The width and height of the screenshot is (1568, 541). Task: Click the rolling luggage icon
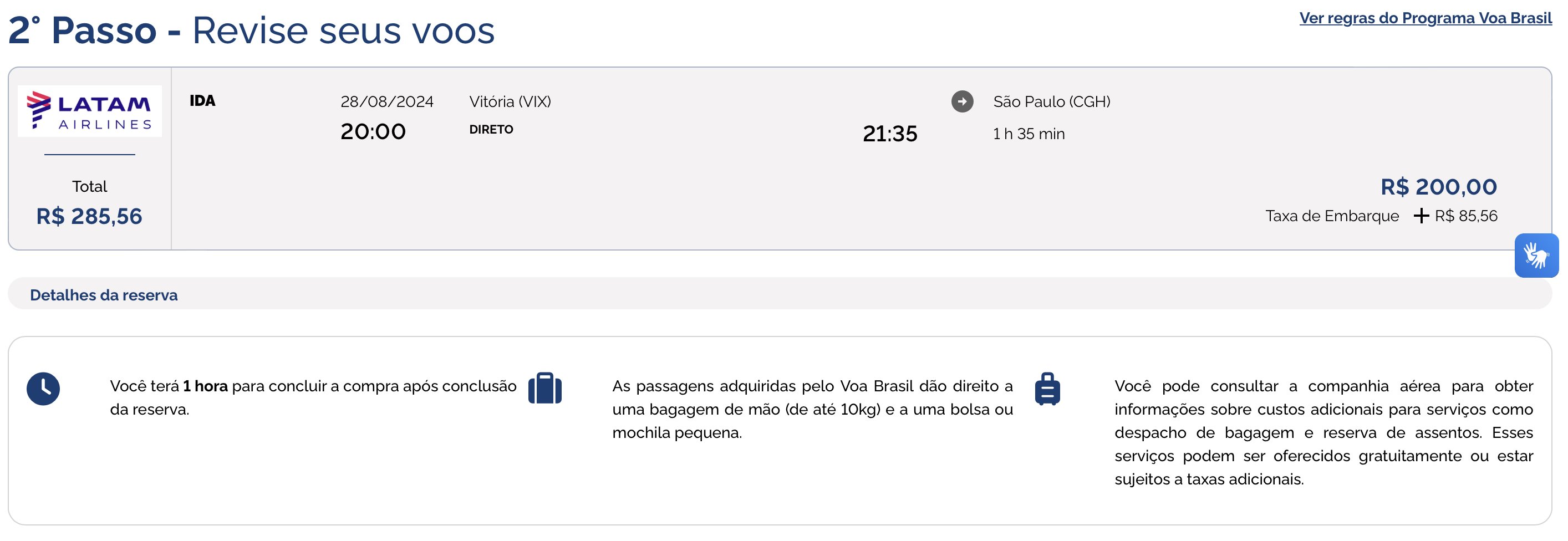tap(1047, 389)
